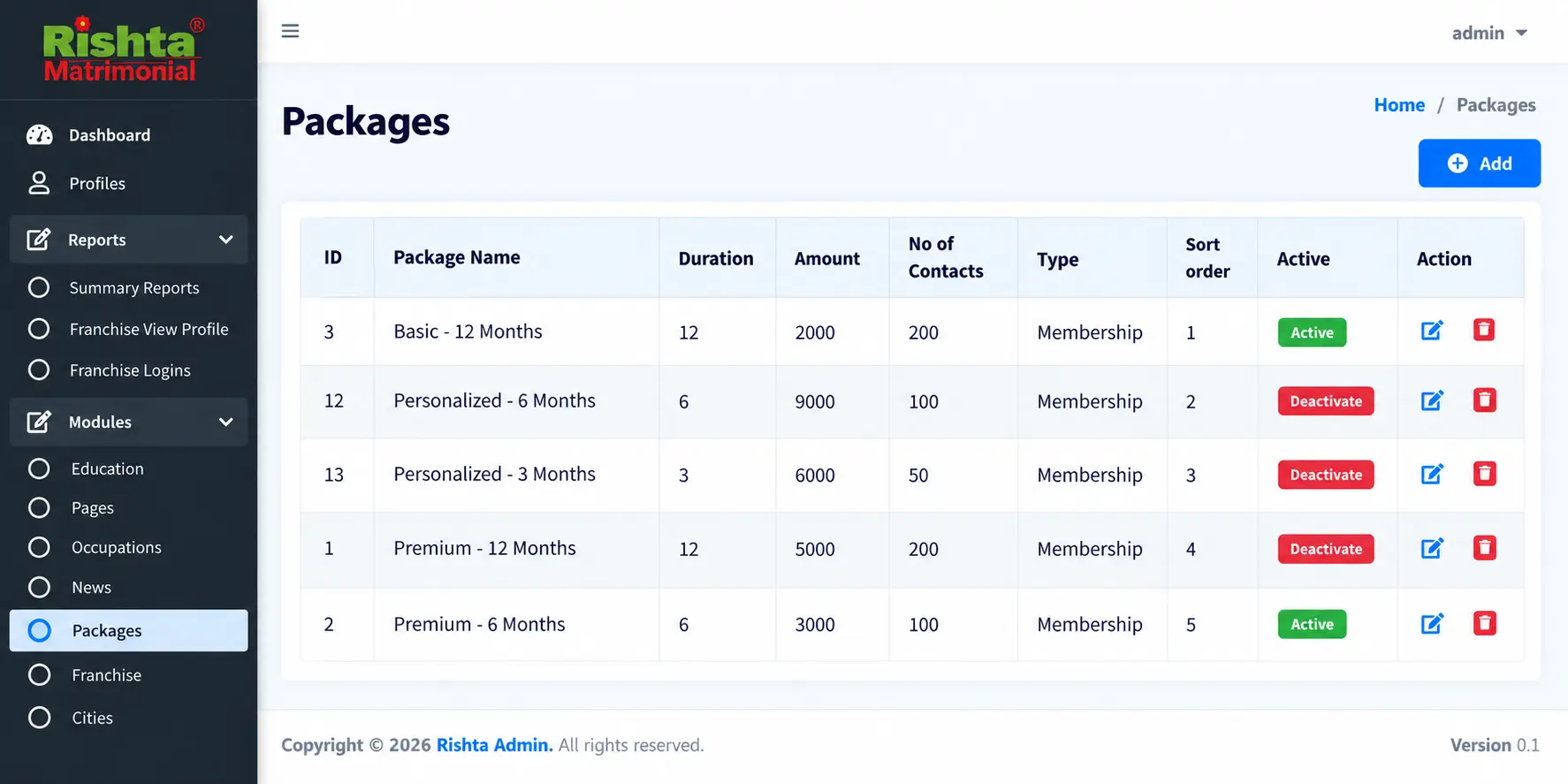Image resolution: width=1568 pixels, height=784 pixels.
Task: Toggle the hamburger sidebar menu icon
Action: pyautogui.click(x=290, y=31)
